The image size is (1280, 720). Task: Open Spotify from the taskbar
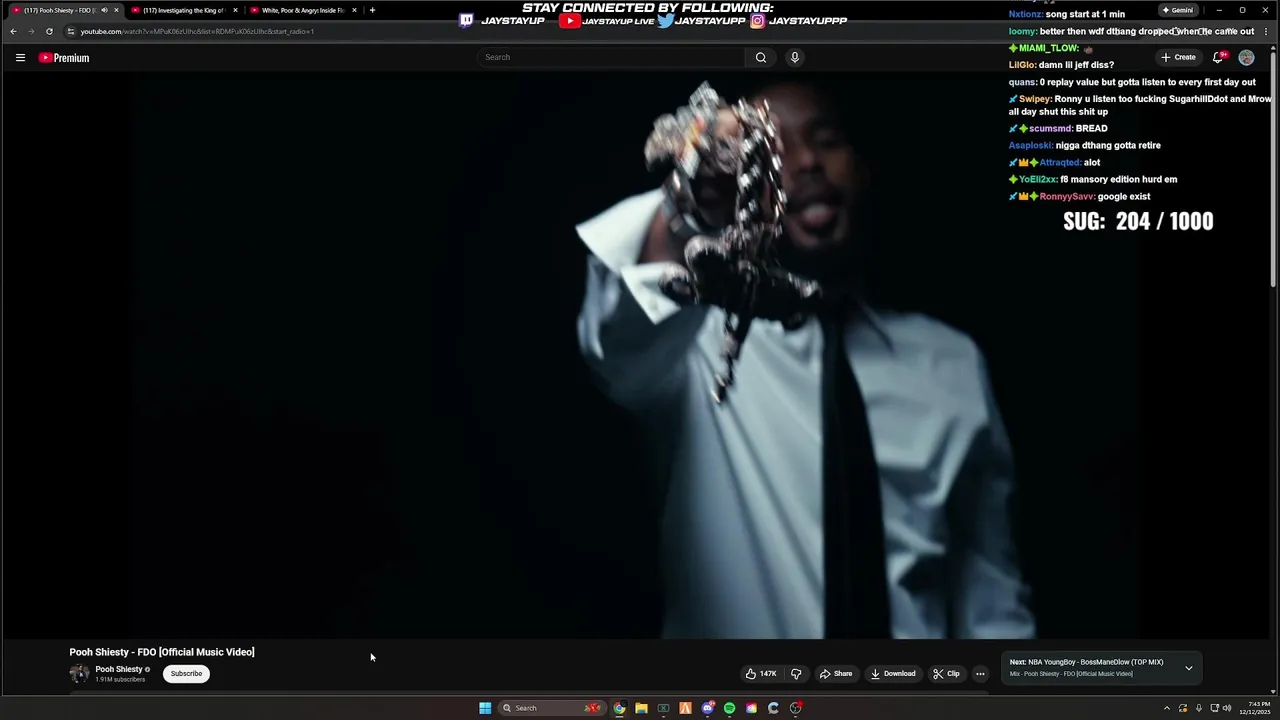click(729, 708)
